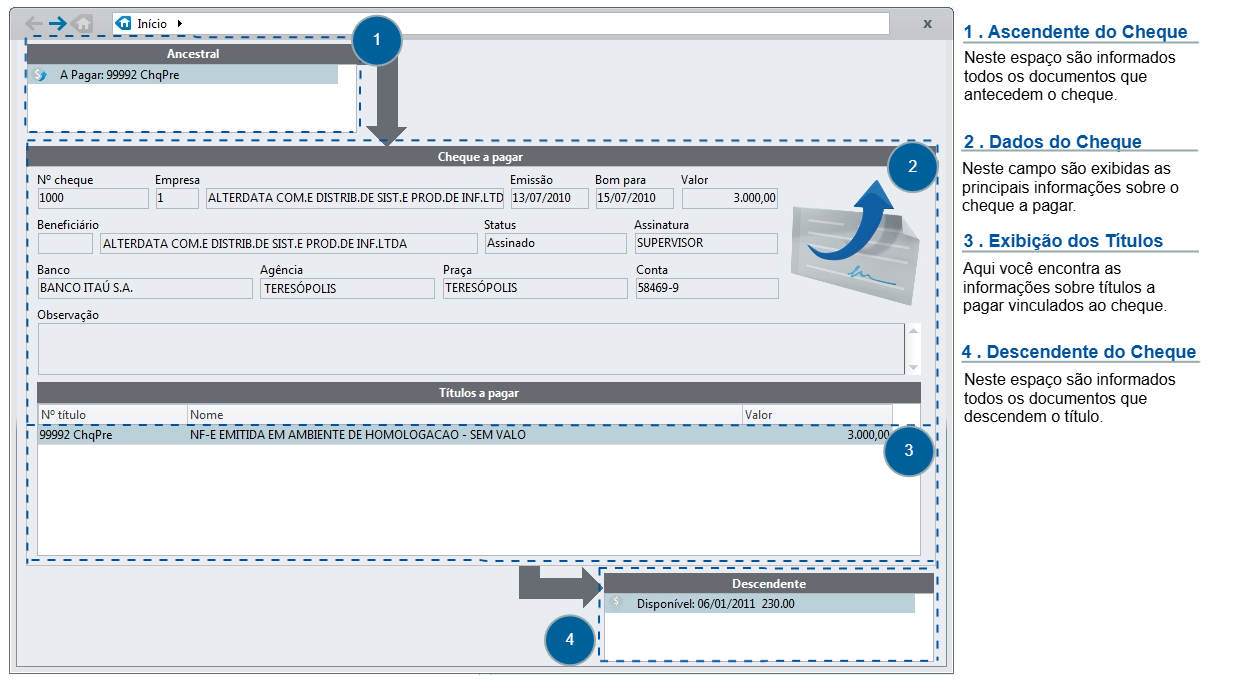Click the Observação scrollbar down arrow
This screenshot has width=1235, height=696.
(x=912, y=367)
